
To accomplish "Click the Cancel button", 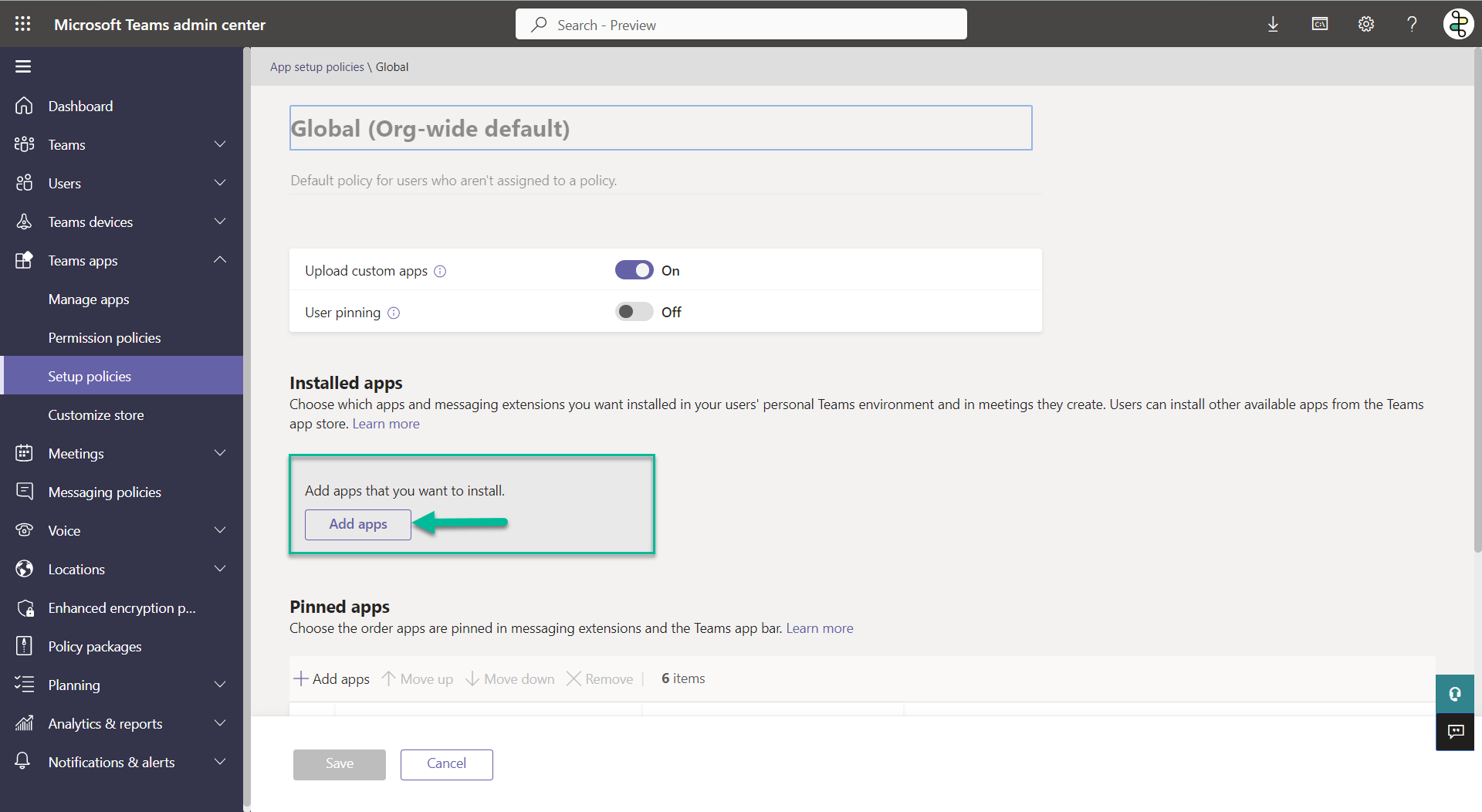I will [446, 764].
